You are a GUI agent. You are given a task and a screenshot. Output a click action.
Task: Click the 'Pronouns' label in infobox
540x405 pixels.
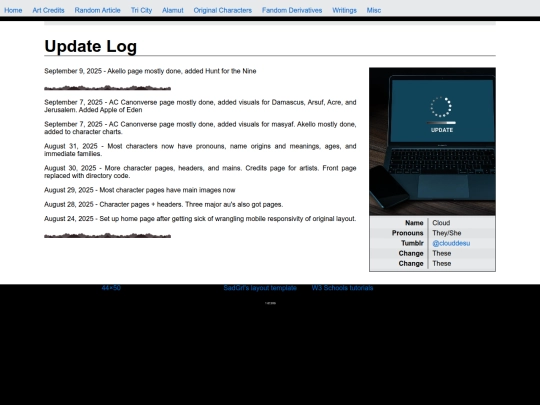pos(407,233)
